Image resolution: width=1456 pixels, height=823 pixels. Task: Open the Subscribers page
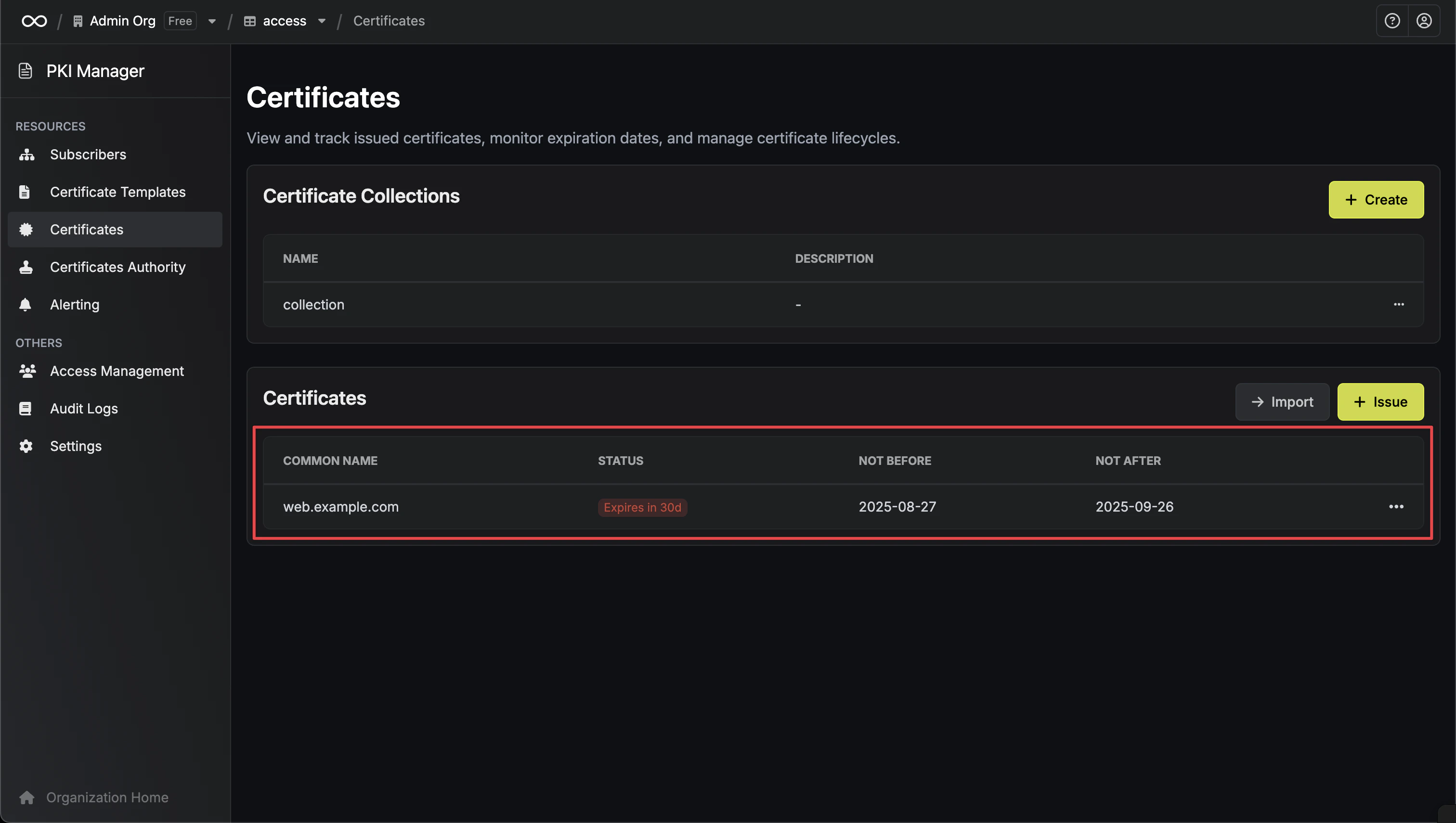(115, 154)
